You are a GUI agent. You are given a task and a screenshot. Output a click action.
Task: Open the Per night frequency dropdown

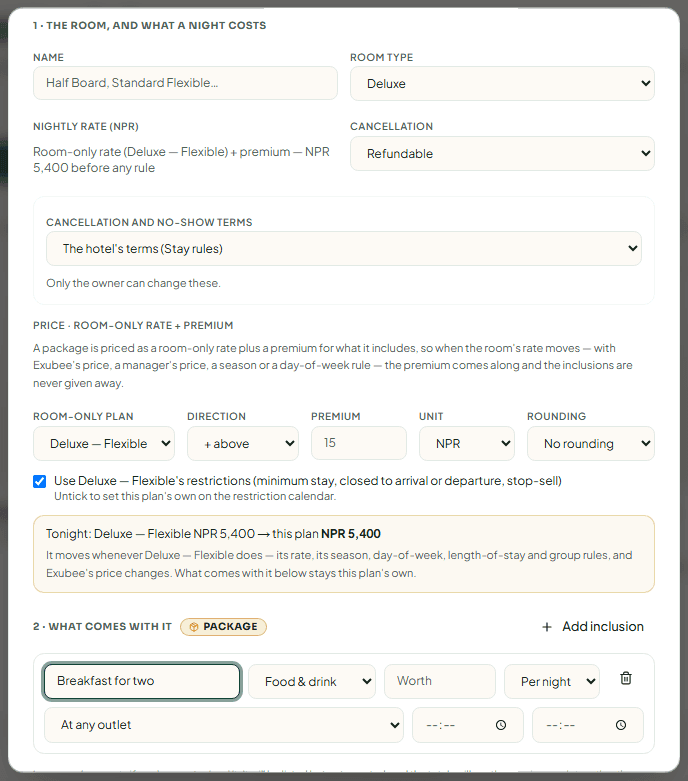[x=551, y=681]
